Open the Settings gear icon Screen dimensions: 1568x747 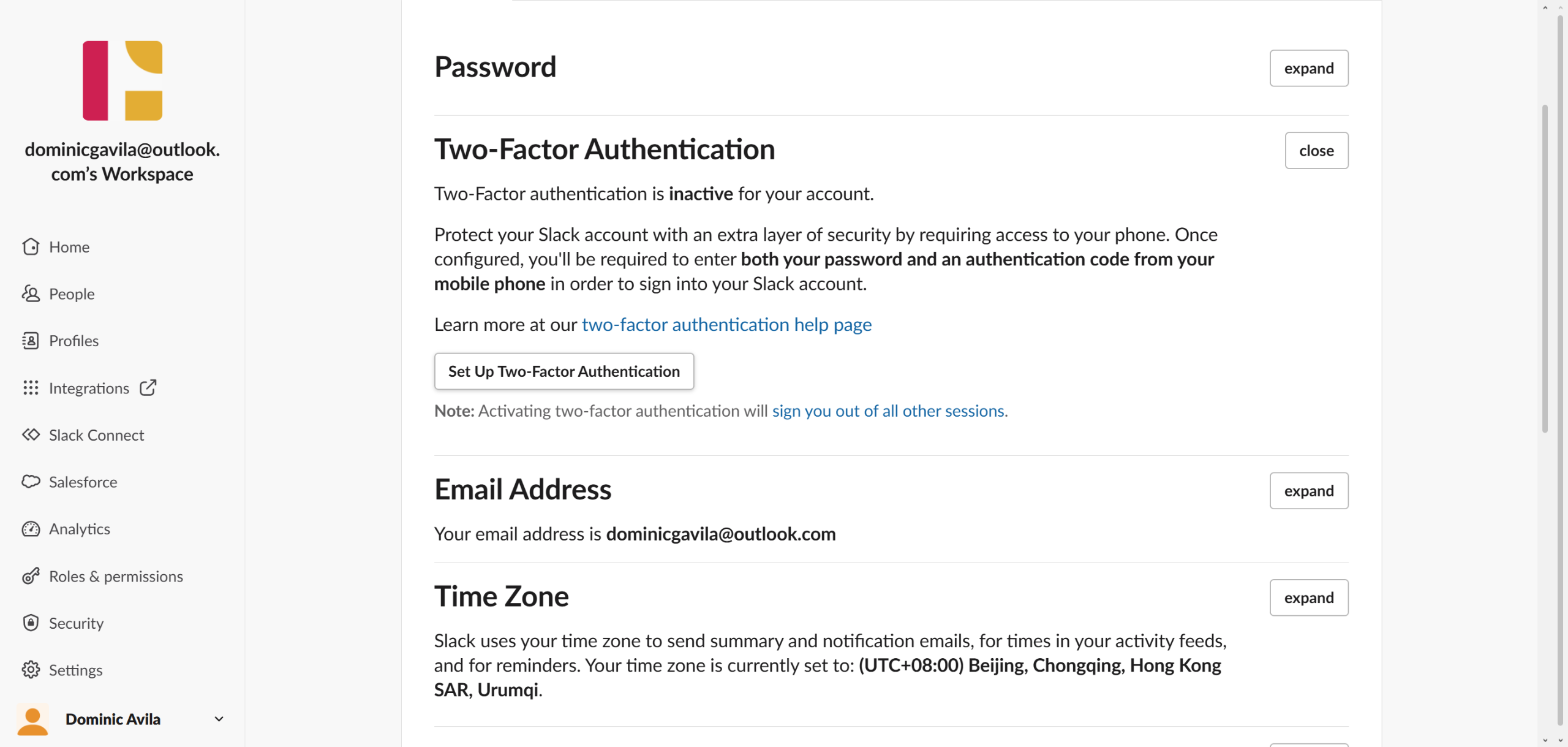tap(31, 670)
